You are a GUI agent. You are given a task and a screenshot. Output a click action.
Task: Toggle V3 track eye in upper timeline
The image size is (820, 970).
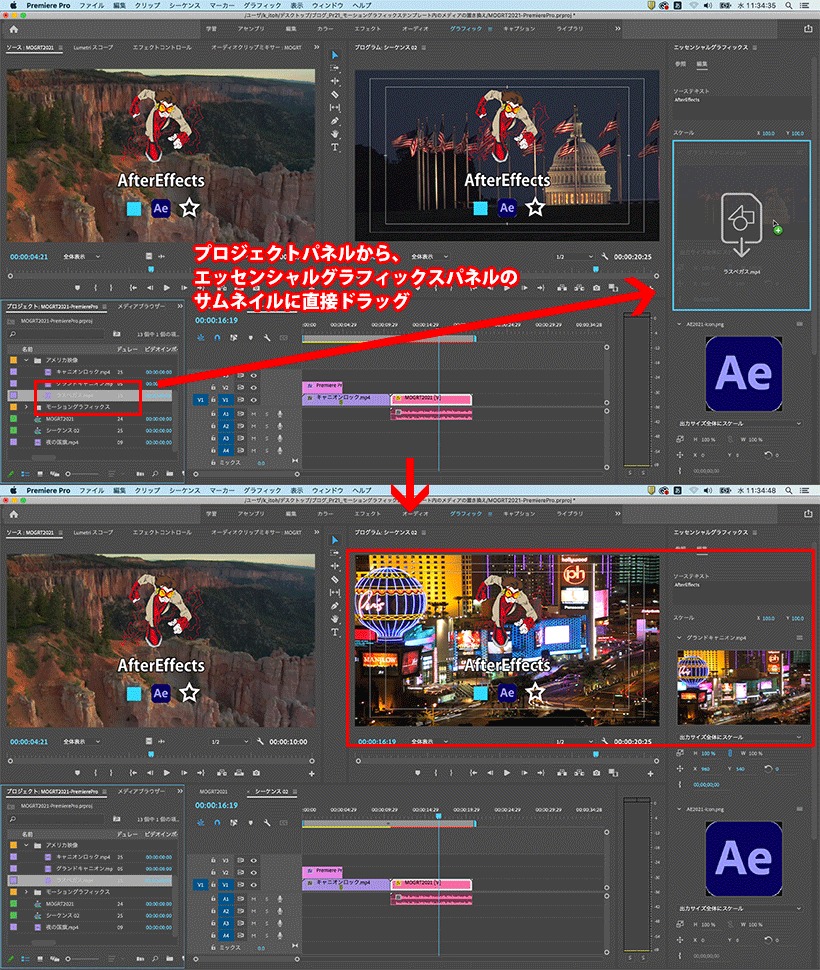click(254, 376)
